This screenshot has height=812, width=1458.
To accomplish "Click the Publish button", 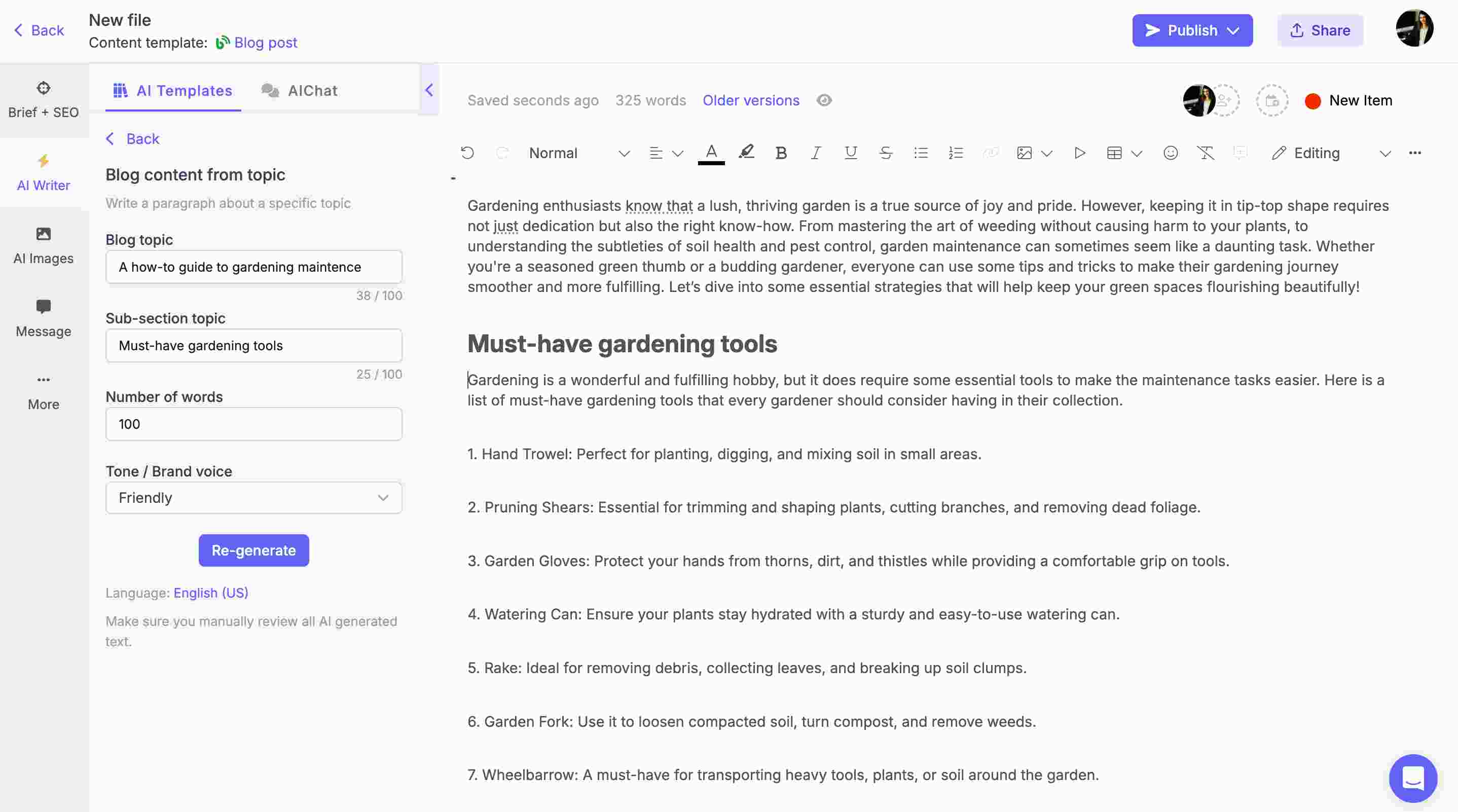I will point(1192,30).
